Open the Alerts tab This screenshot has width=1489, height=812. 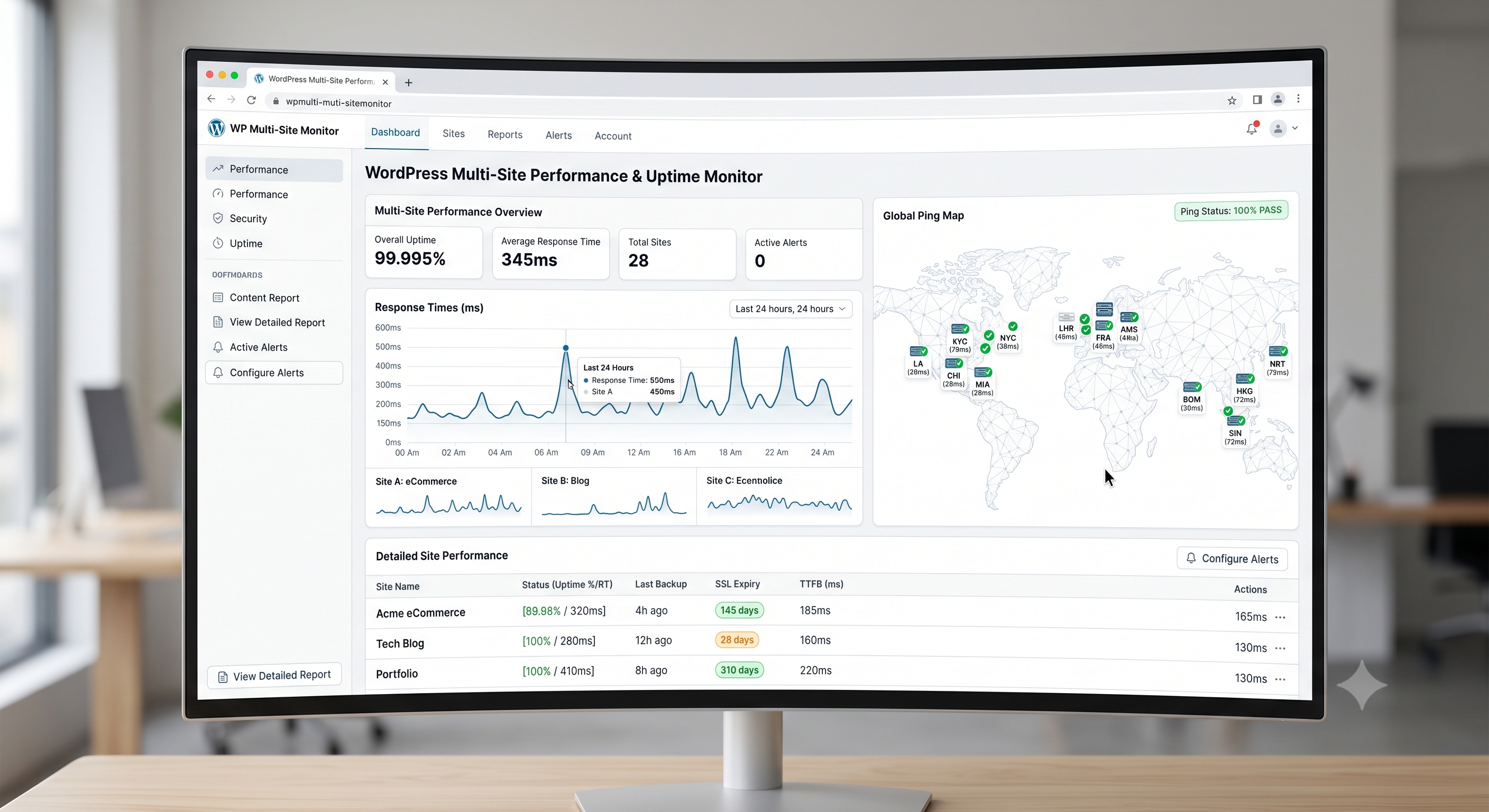(558, 135)
